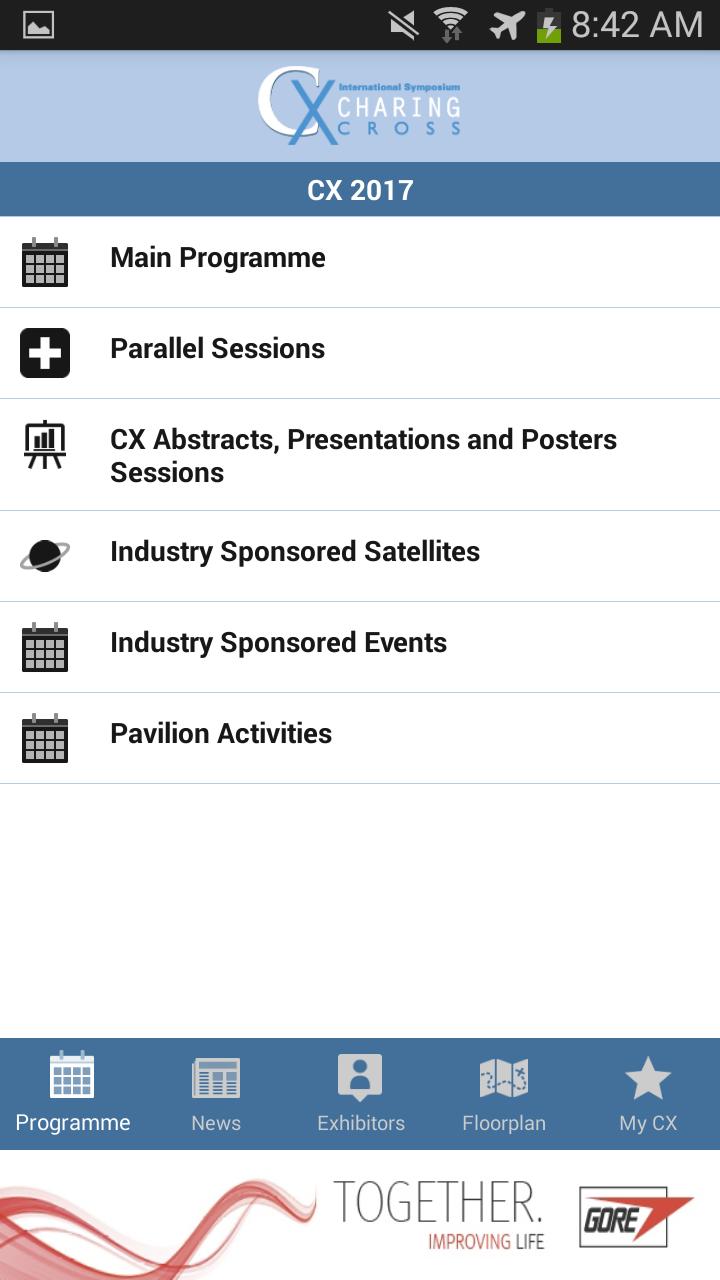Screen dimensions: 720x1280
Task: Tap the Exhibitors person badge icon
Action: tap(360, 1078)
